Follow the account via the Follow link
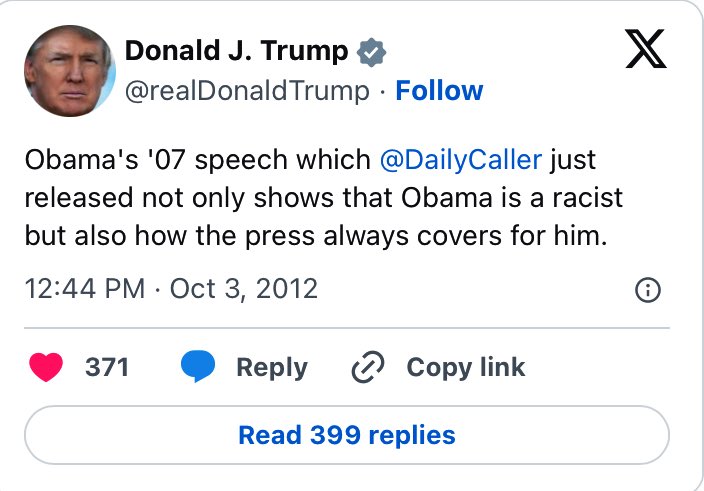Screen dimensions: 704x491 pyautogui.click(x=439, y=91)
